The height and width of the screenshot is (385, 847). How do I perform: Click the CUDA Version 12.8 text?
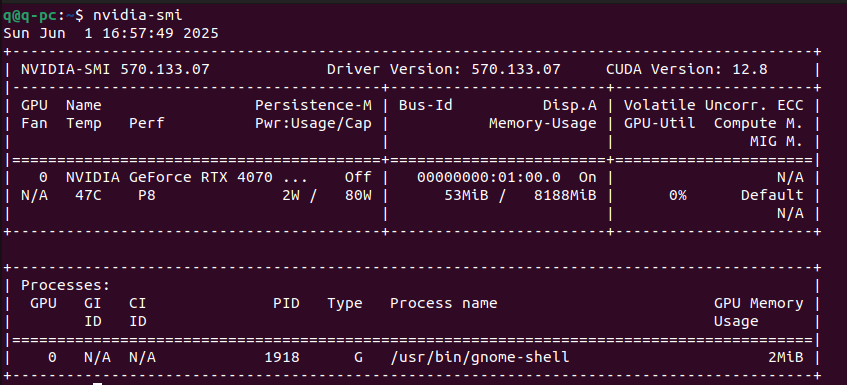point(687,69)
